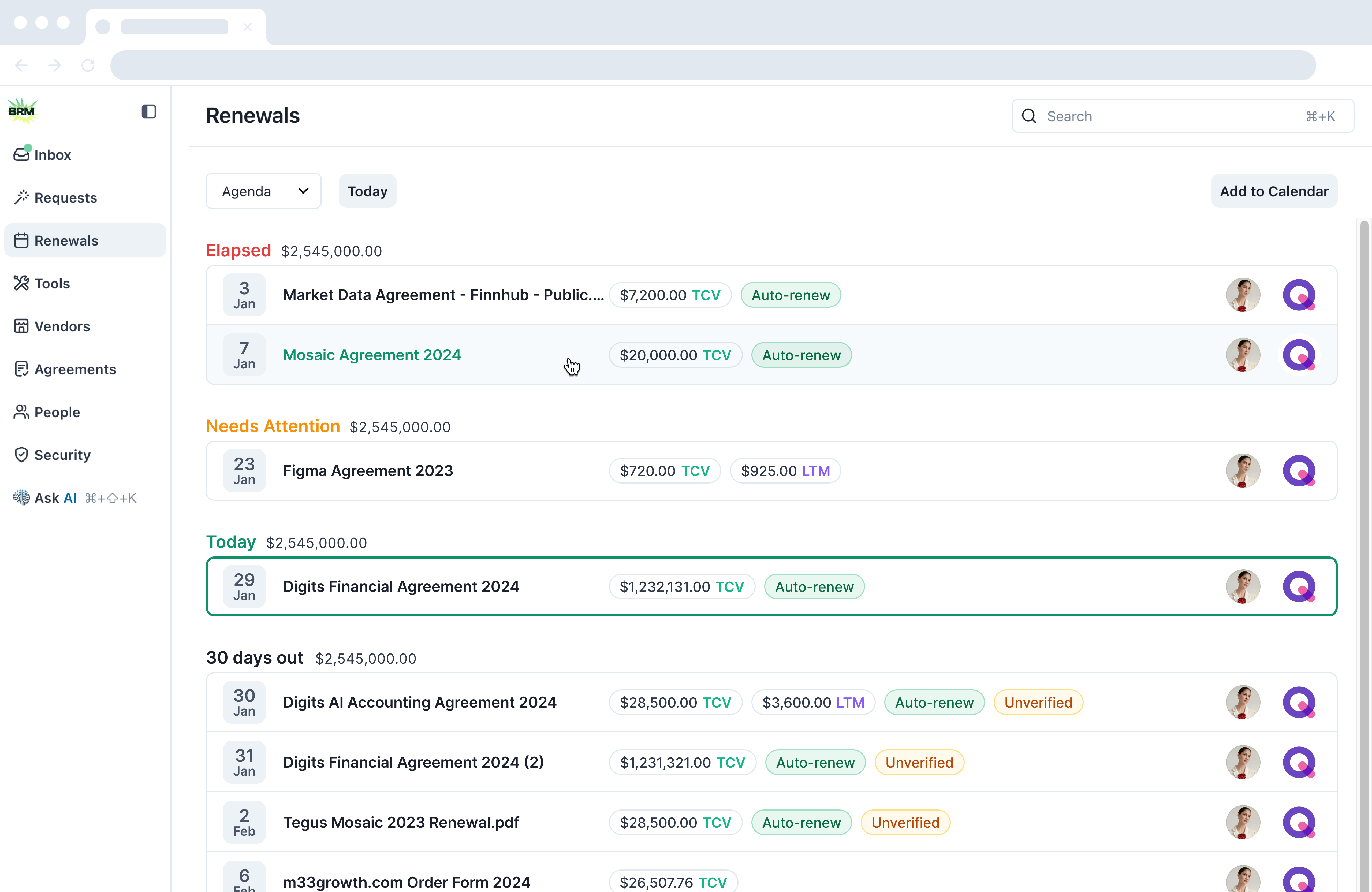The width and height of the screenshot is (1372, 892).
Task: Launch Ask AI brain icon
Action: (21, 498)
